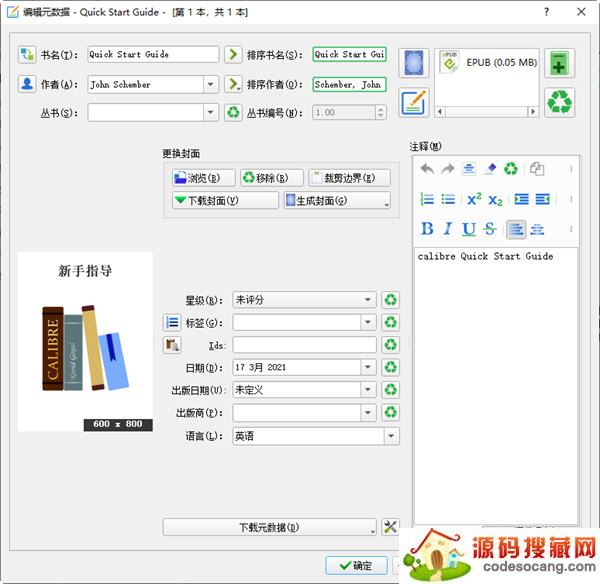Clear date with recycle icon

pyautogui.click(x=390, y=367)
